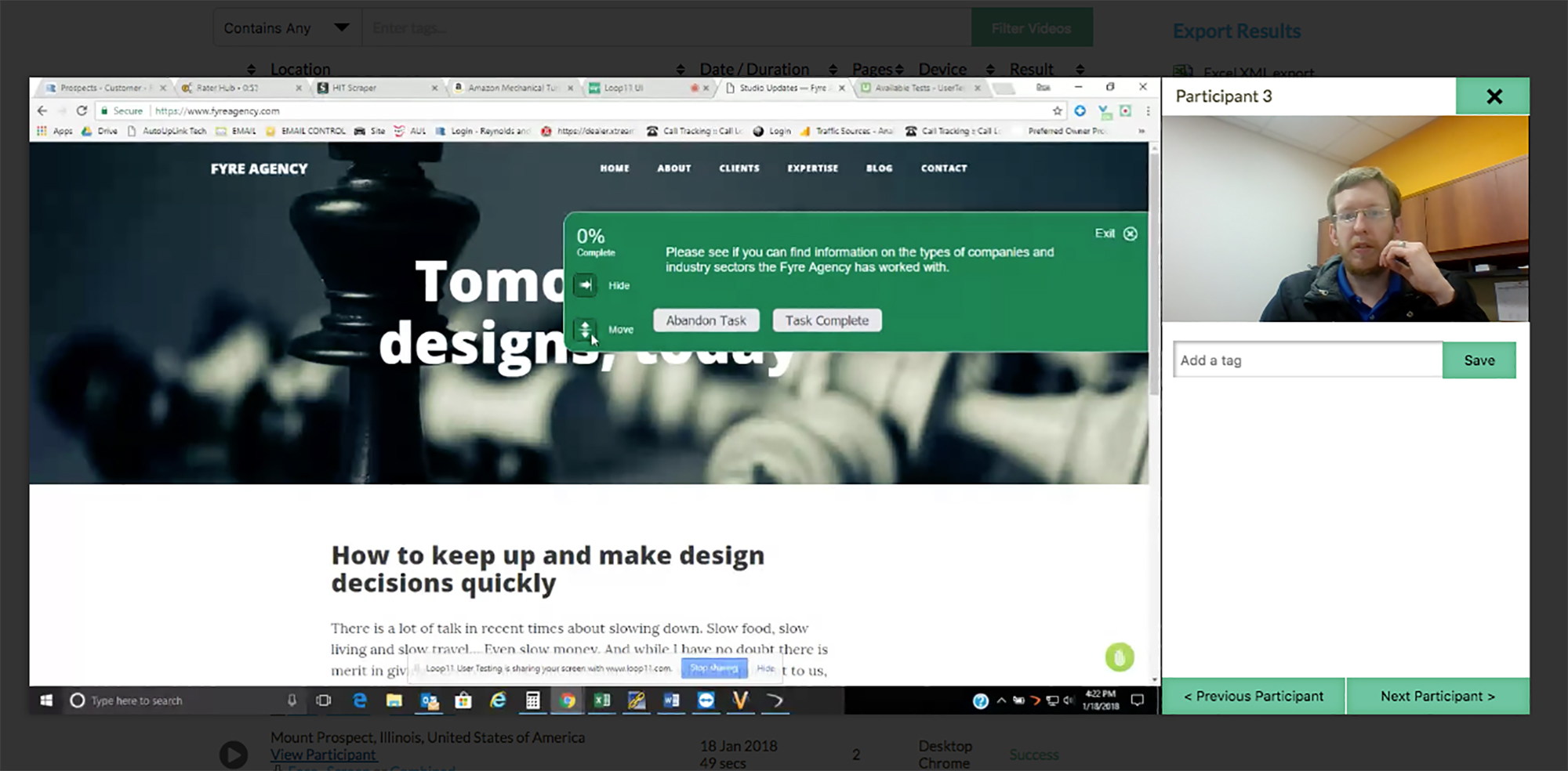Open Outlook from the taskbar
The height and width of the screenshot is (771, 1568).
pyautogui.click(x=429, y=700)
